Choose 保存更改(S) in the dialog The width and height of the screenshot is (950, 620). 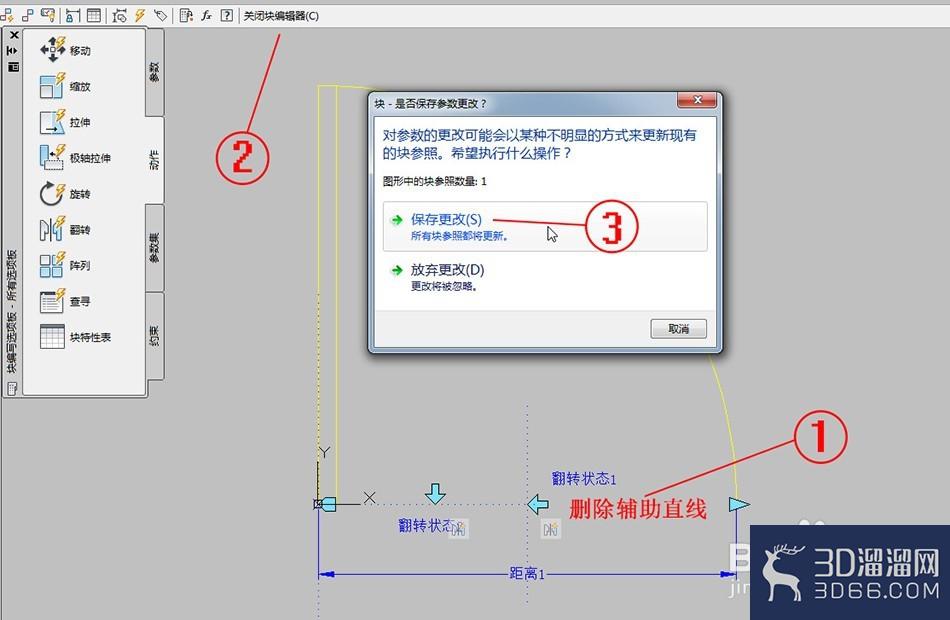pyautogui.click(x=545, y=226)
